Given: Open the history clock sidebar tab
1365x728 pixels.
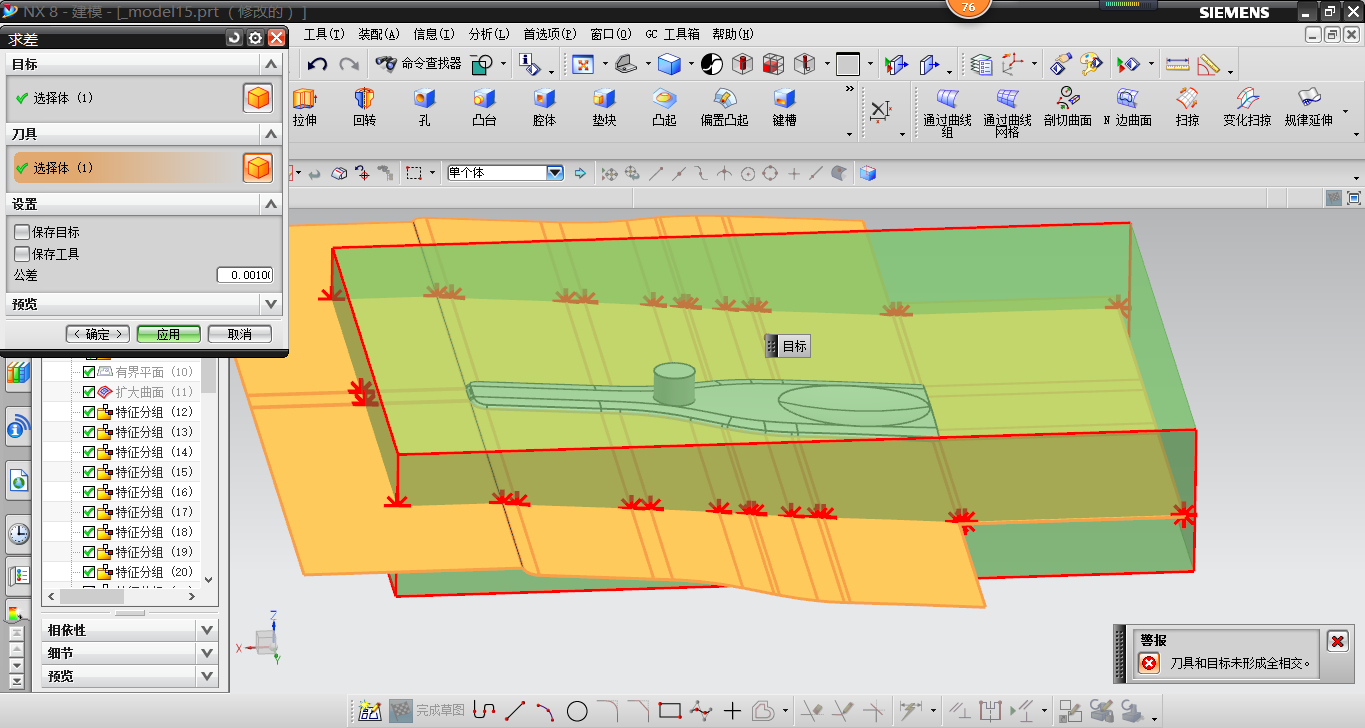Looking at the screenshot, I should (19, 533).
